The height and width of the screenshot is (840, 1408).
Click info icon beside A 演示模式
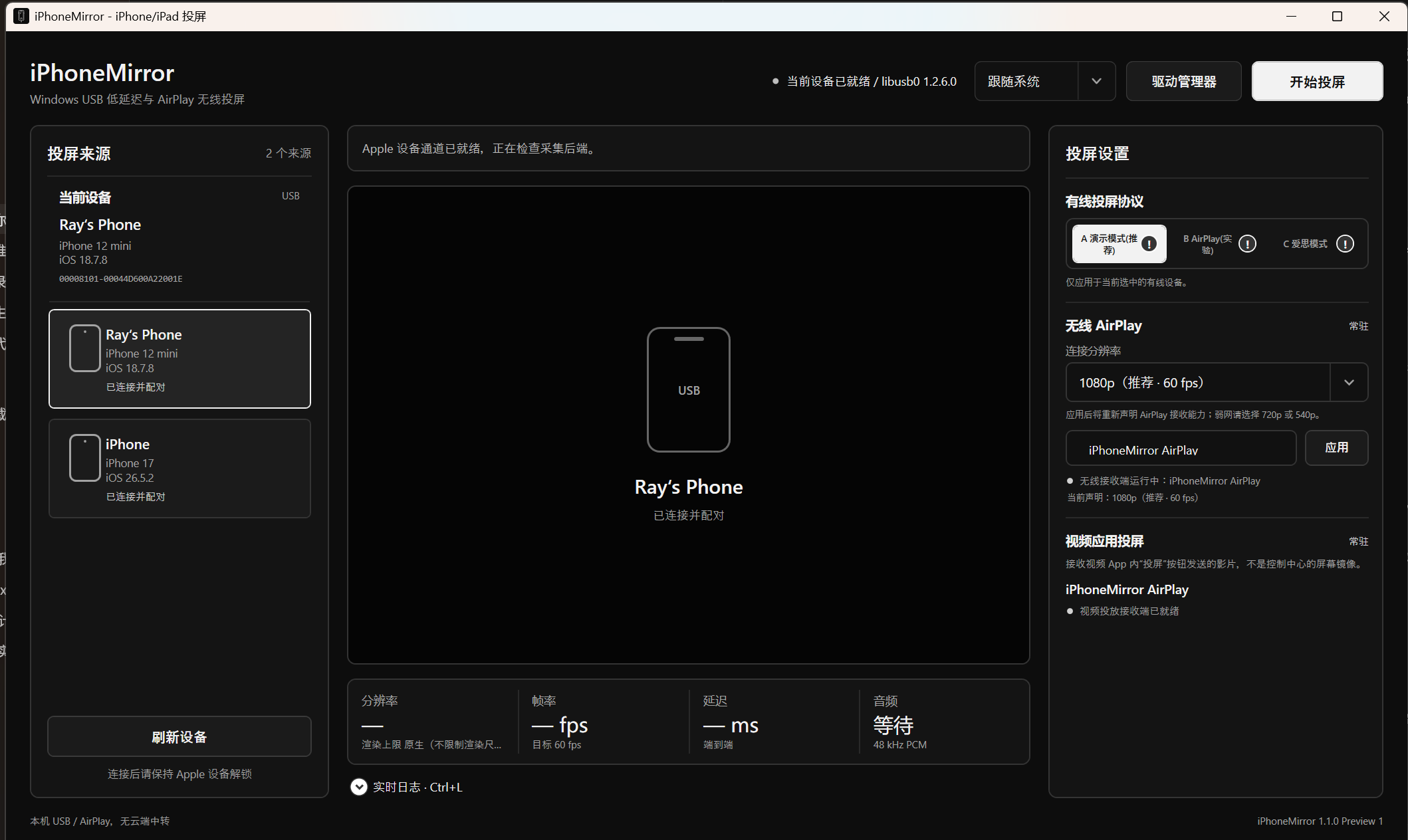(x=1149, y=244)
